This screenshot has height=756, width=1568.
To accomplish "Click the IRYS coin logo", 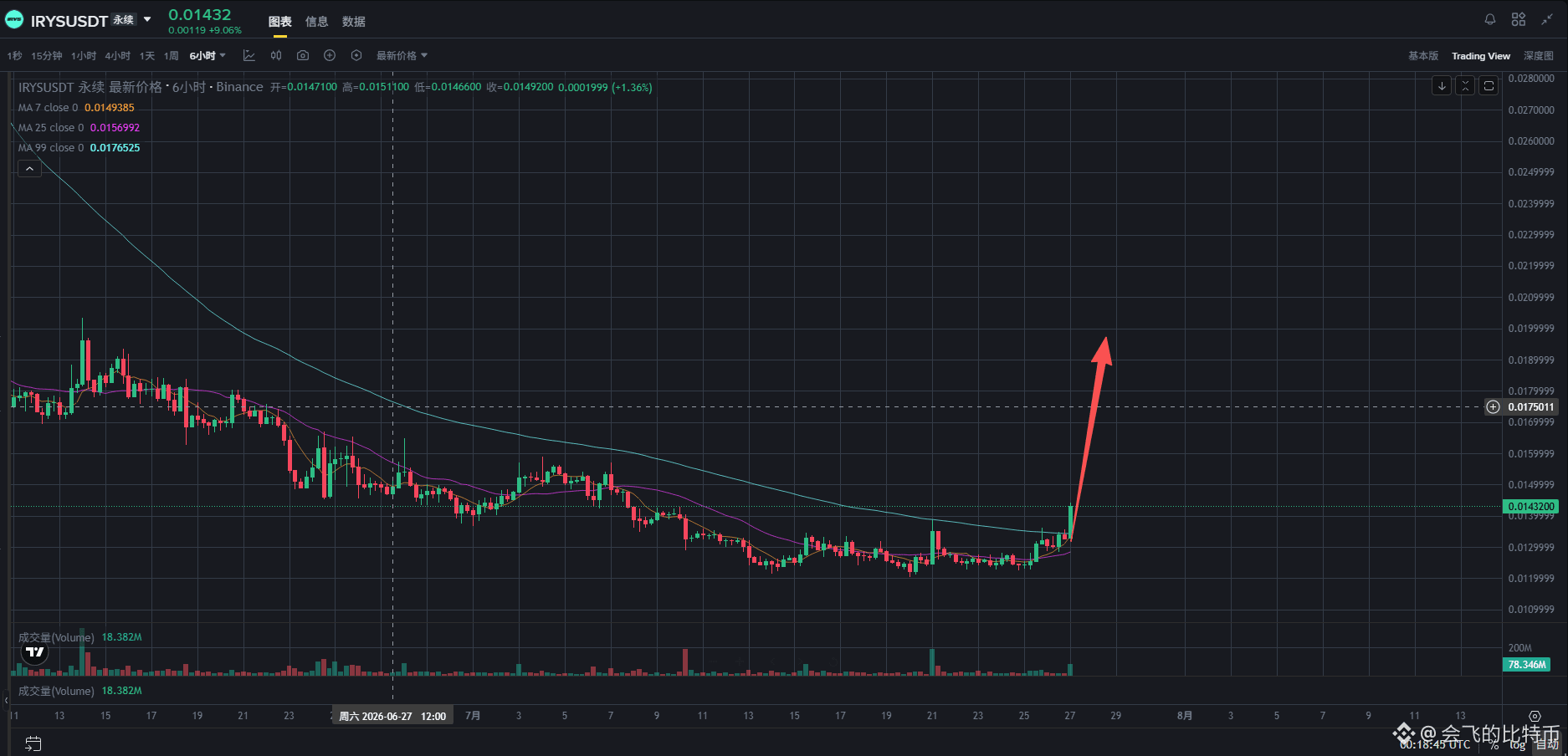I will pos(14,20).
